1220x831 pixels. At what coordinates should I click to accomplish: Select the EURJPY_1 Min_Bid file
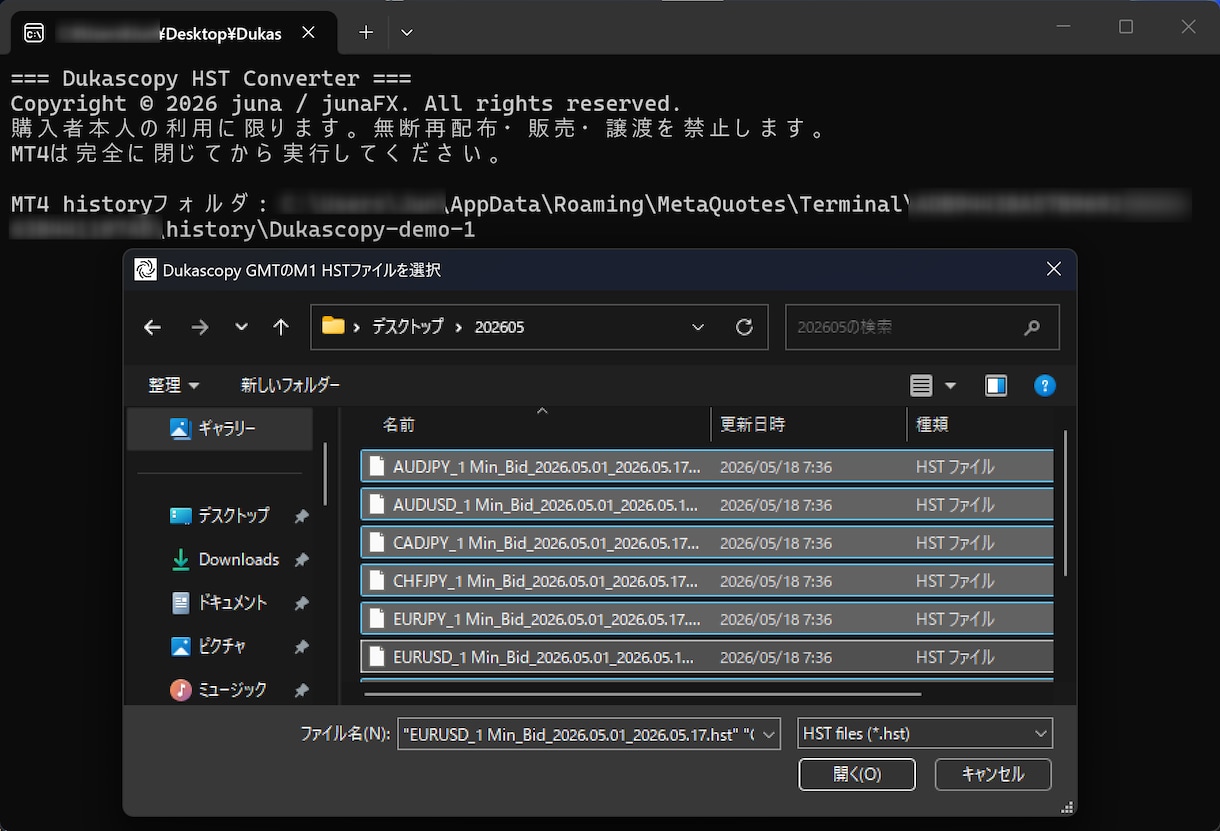click(x=706, y=619)
